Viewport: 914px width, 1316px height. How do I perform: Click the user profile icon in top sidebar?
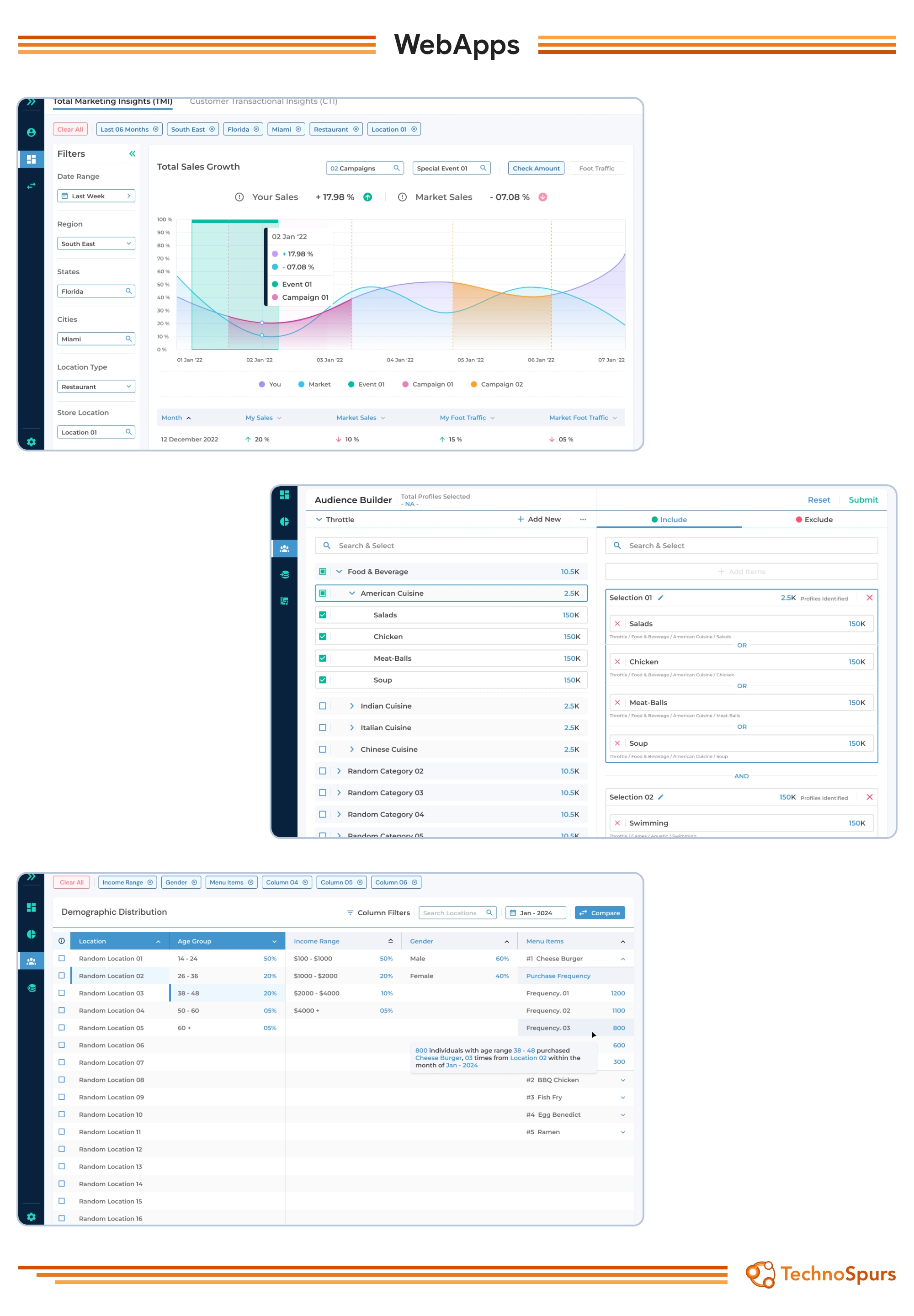[x=32, y=133]
